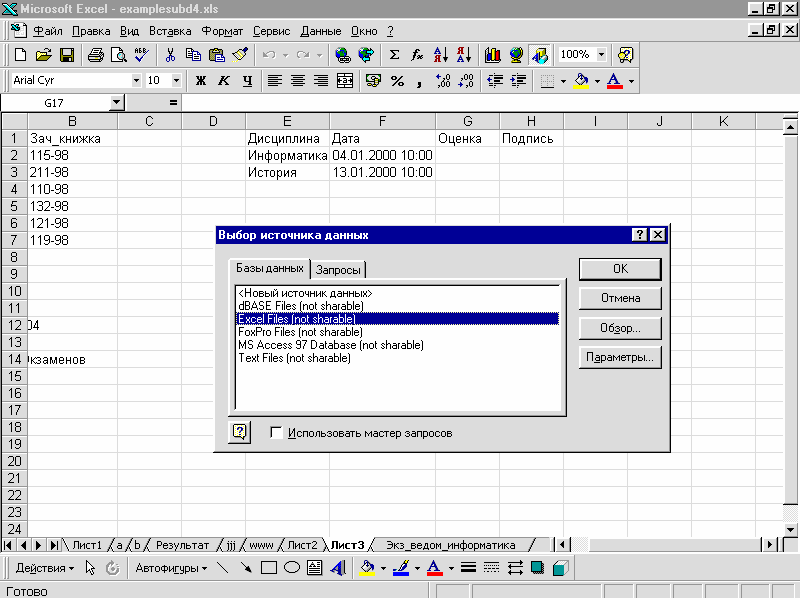Viewport: 800px width, 600px height.
Task: Open the Paste Function fx icon
Action: [x=417, y=55]
